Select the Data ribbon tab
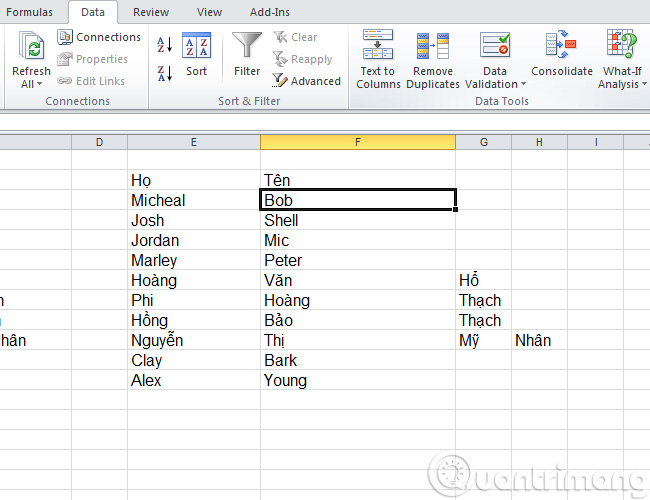This screenshot has width=650, height=500. (x=93, y=12)
